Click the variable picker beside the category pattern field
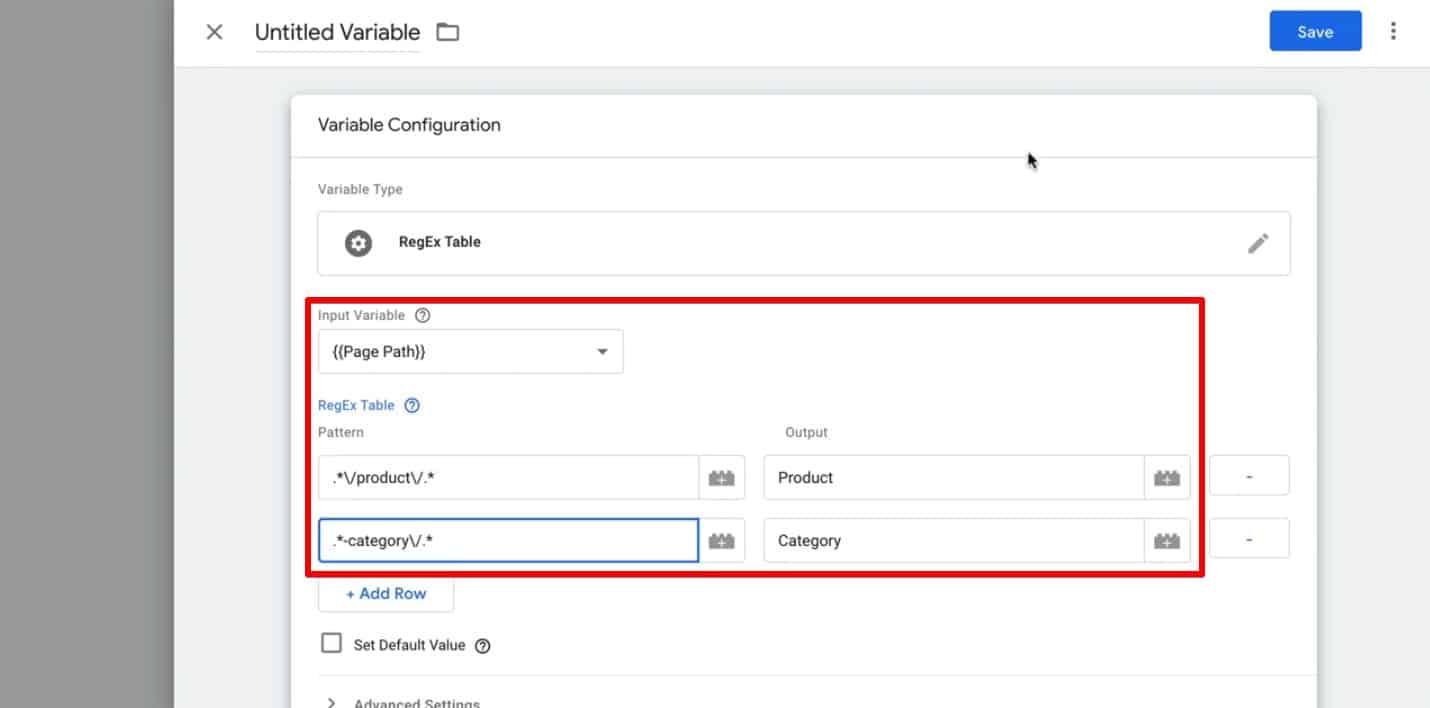This screenshot has height=708, width=1430. [723, 540]
